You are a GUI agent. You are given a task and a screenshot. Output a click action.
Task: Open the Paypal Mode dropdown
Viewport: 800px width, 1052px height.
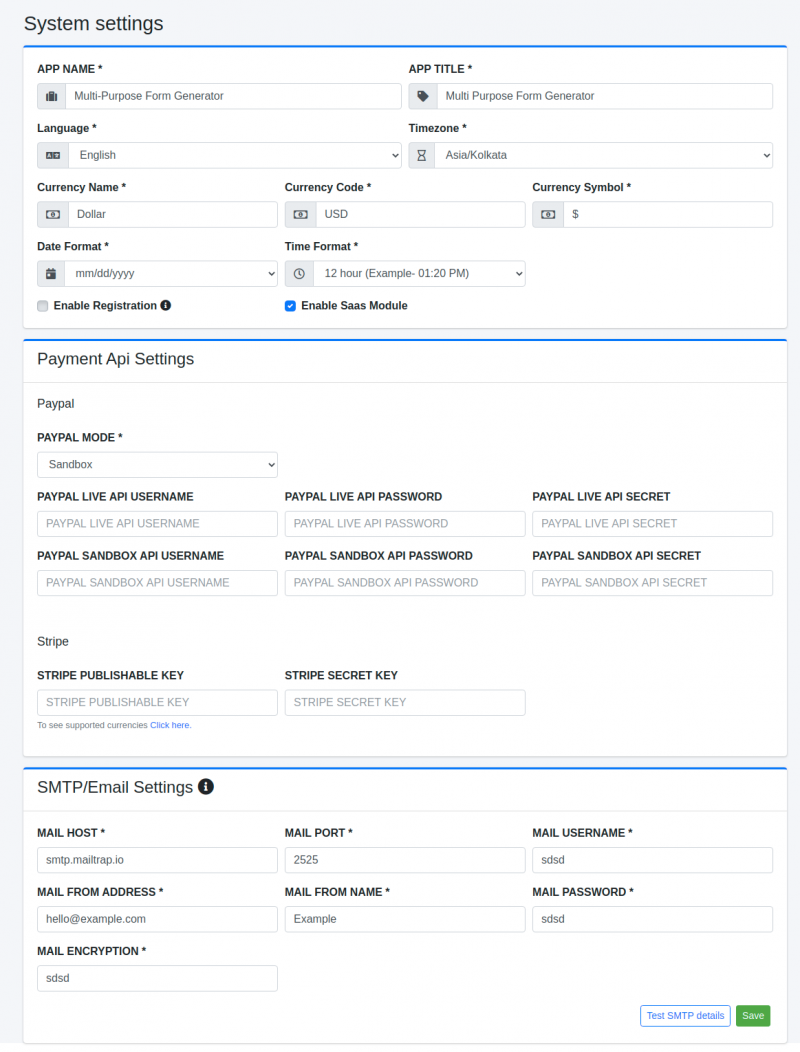[158, 465]
